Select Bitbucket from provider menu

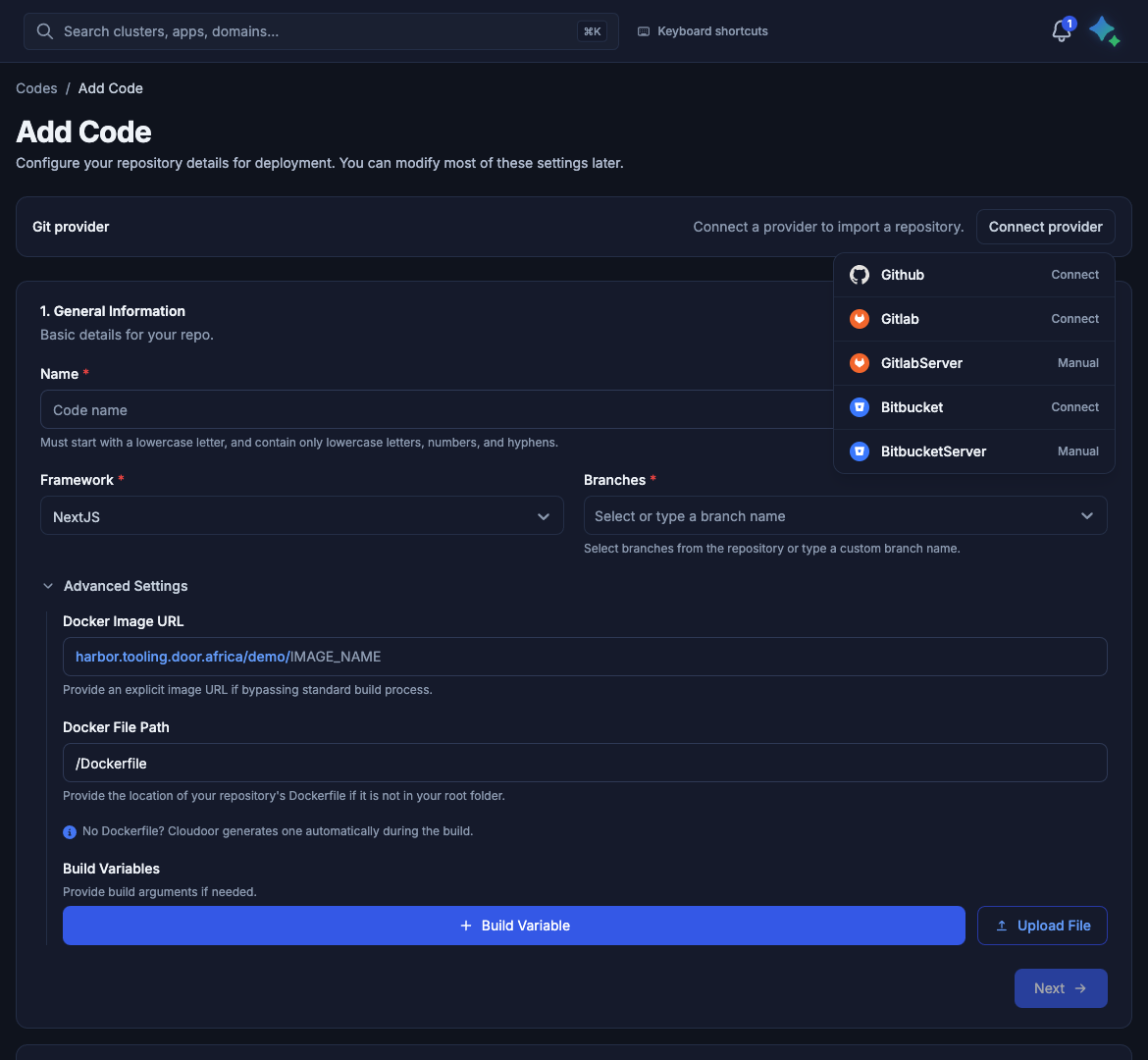pyautogui.click(x=973, y=407)
